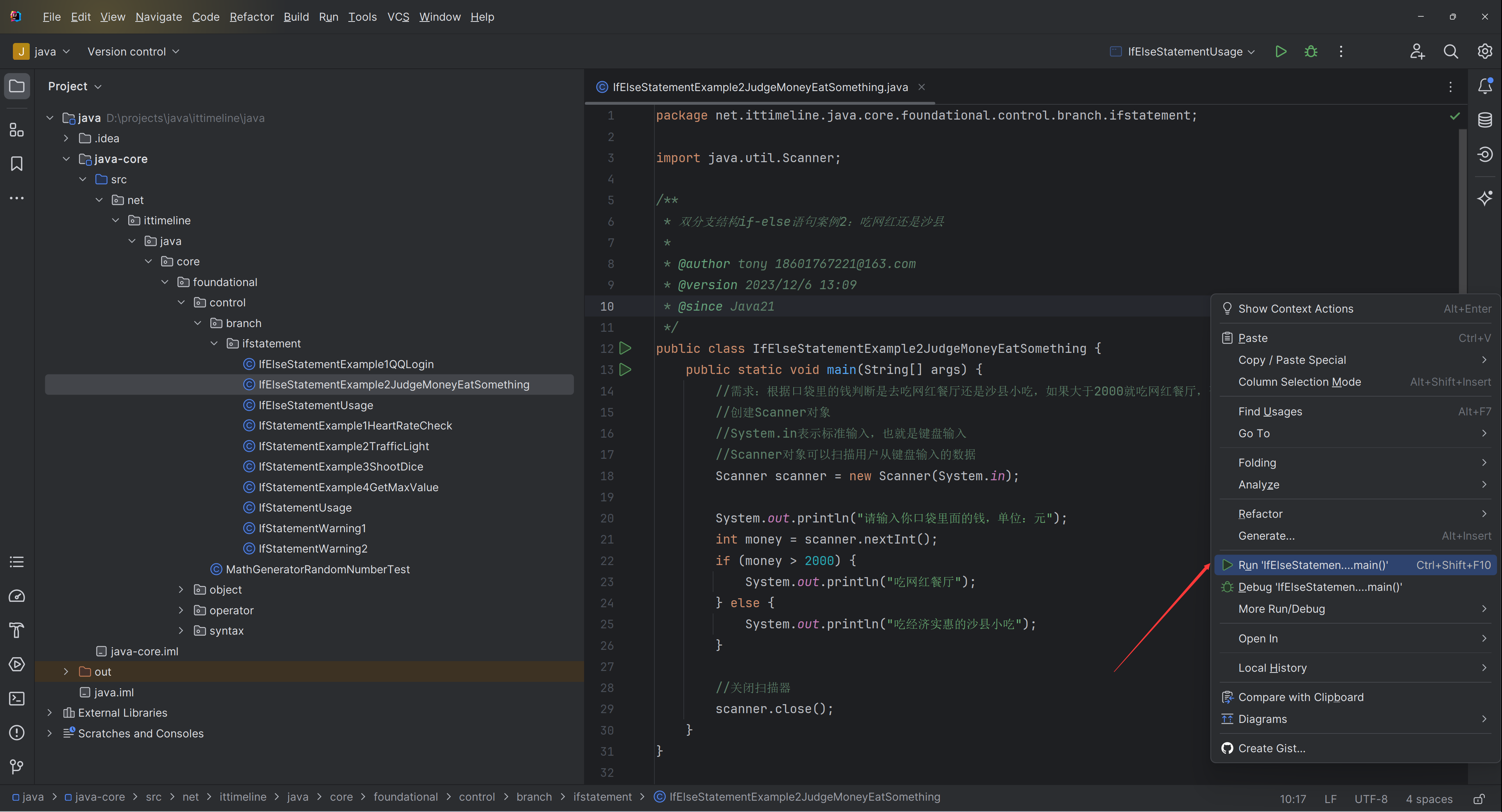Open the Build menu
The height and width of the screenshot is (812, 1502).
pos(296,17)
